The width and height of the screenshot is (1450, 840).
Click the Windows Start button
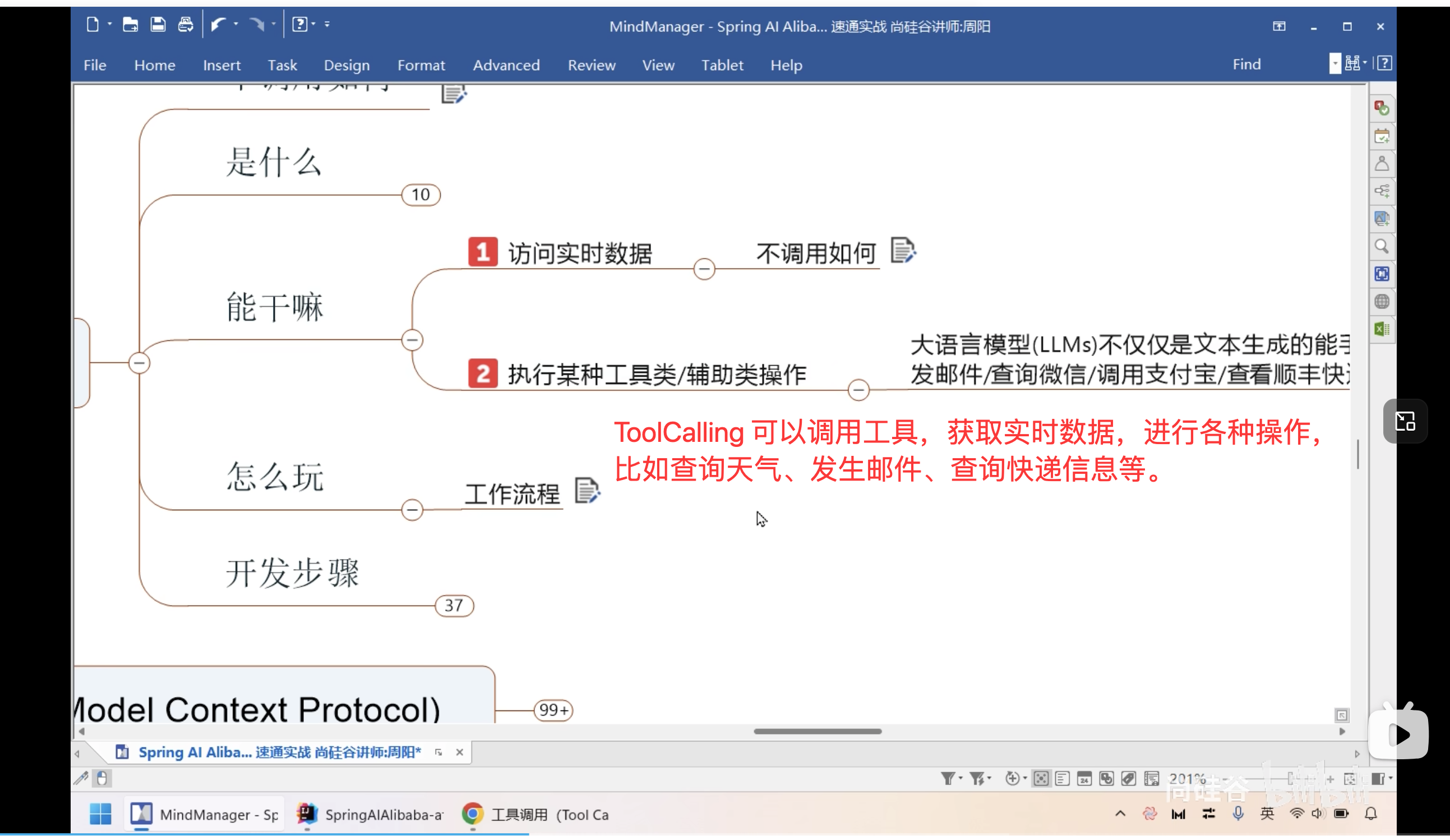click(100, 814)
